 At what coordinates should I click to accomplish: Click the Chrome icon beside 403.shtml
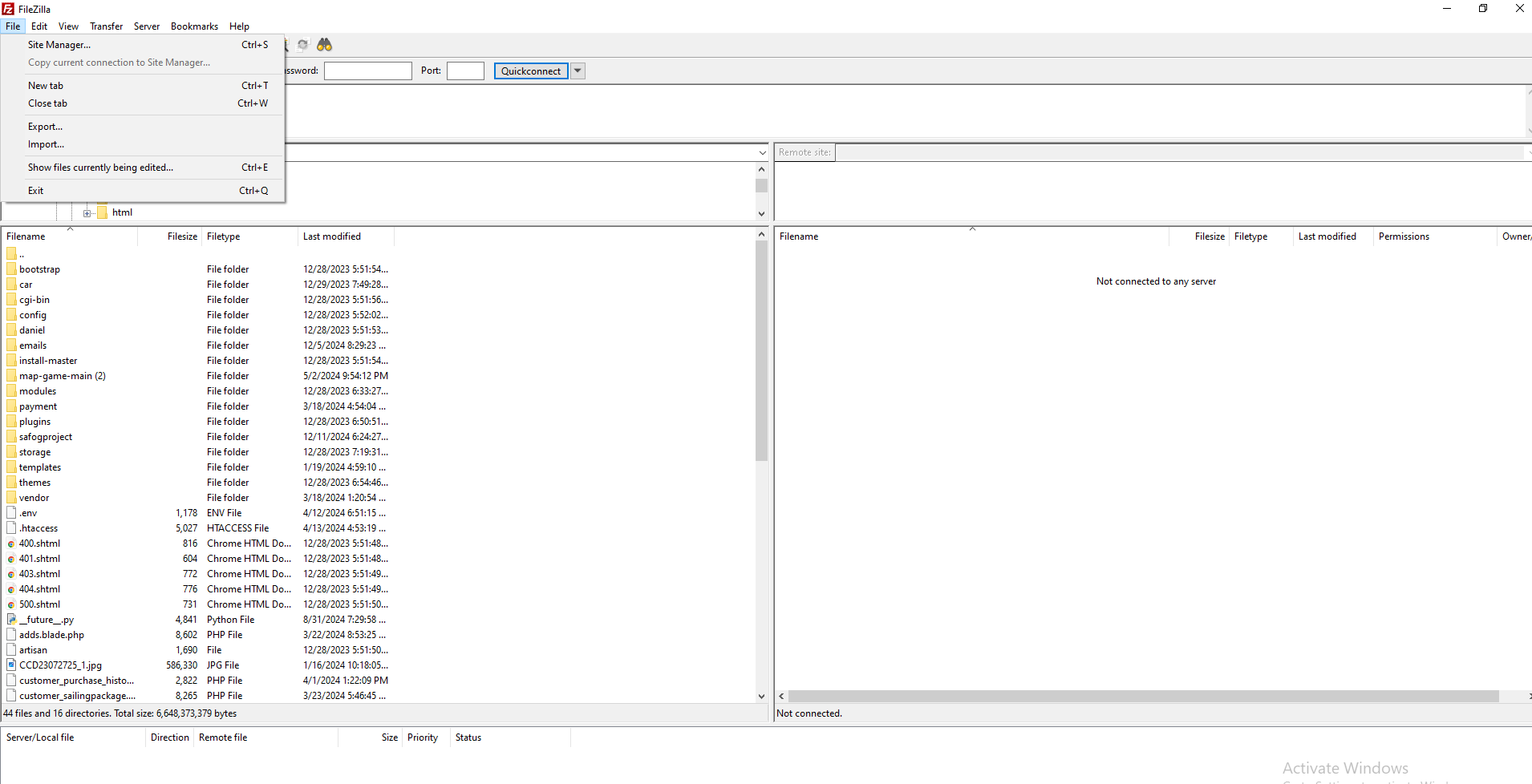(x=11, y=574)
